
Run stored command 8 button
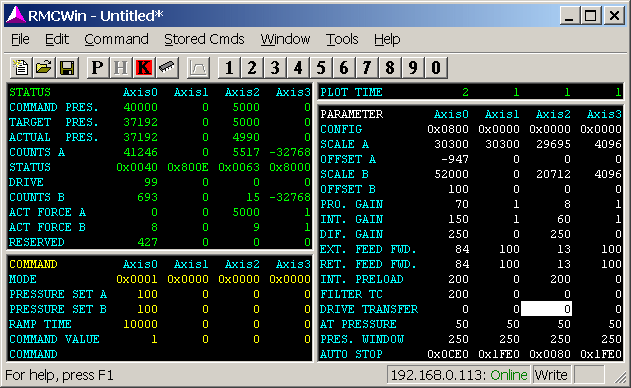[x=390, y=68]
